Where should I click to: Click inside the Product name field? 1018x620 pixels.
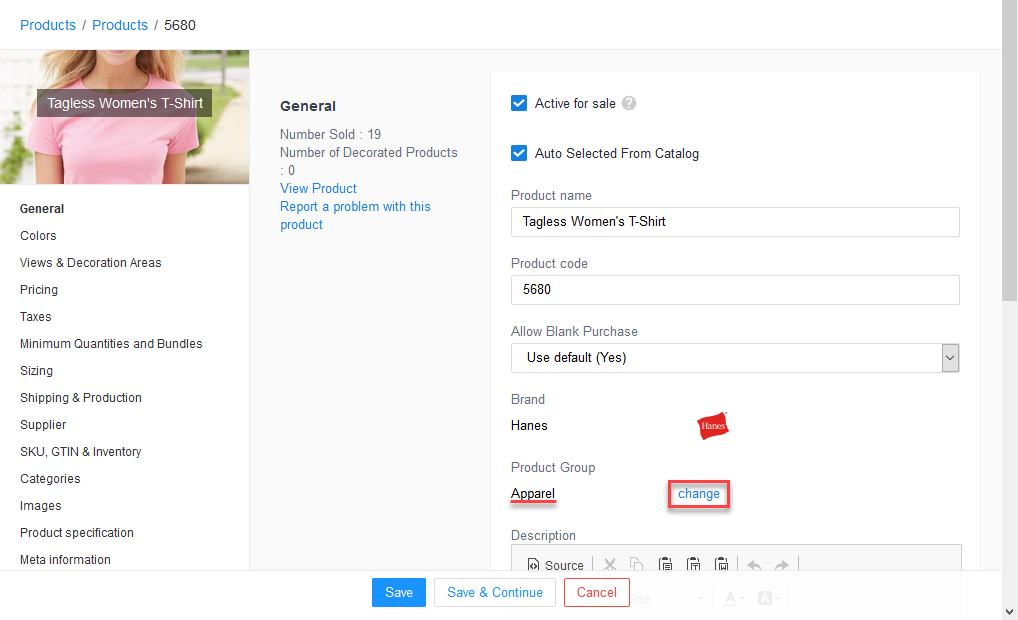point(735,221)
